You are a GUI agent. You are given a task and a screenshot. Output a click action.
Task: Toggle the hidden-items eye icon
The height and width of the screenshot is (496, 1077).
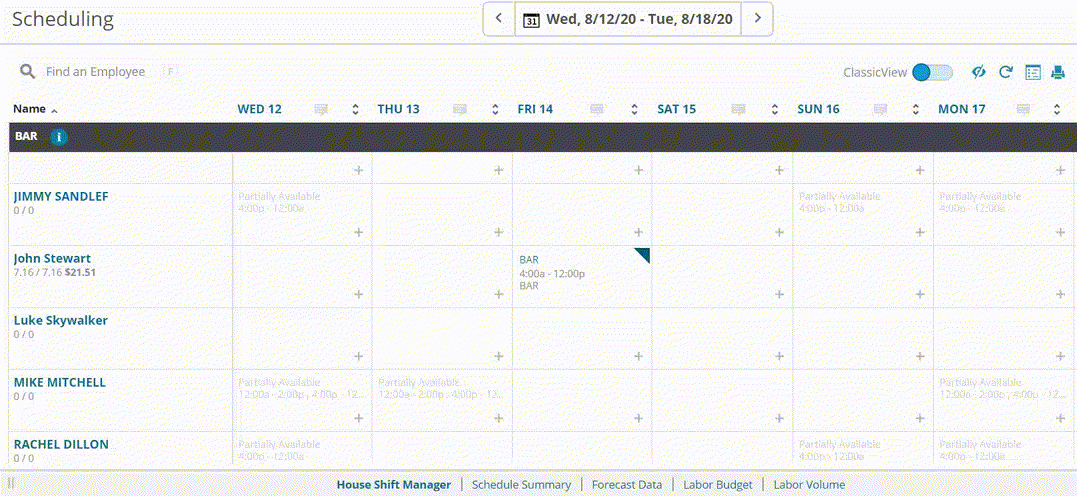[979, 72]
